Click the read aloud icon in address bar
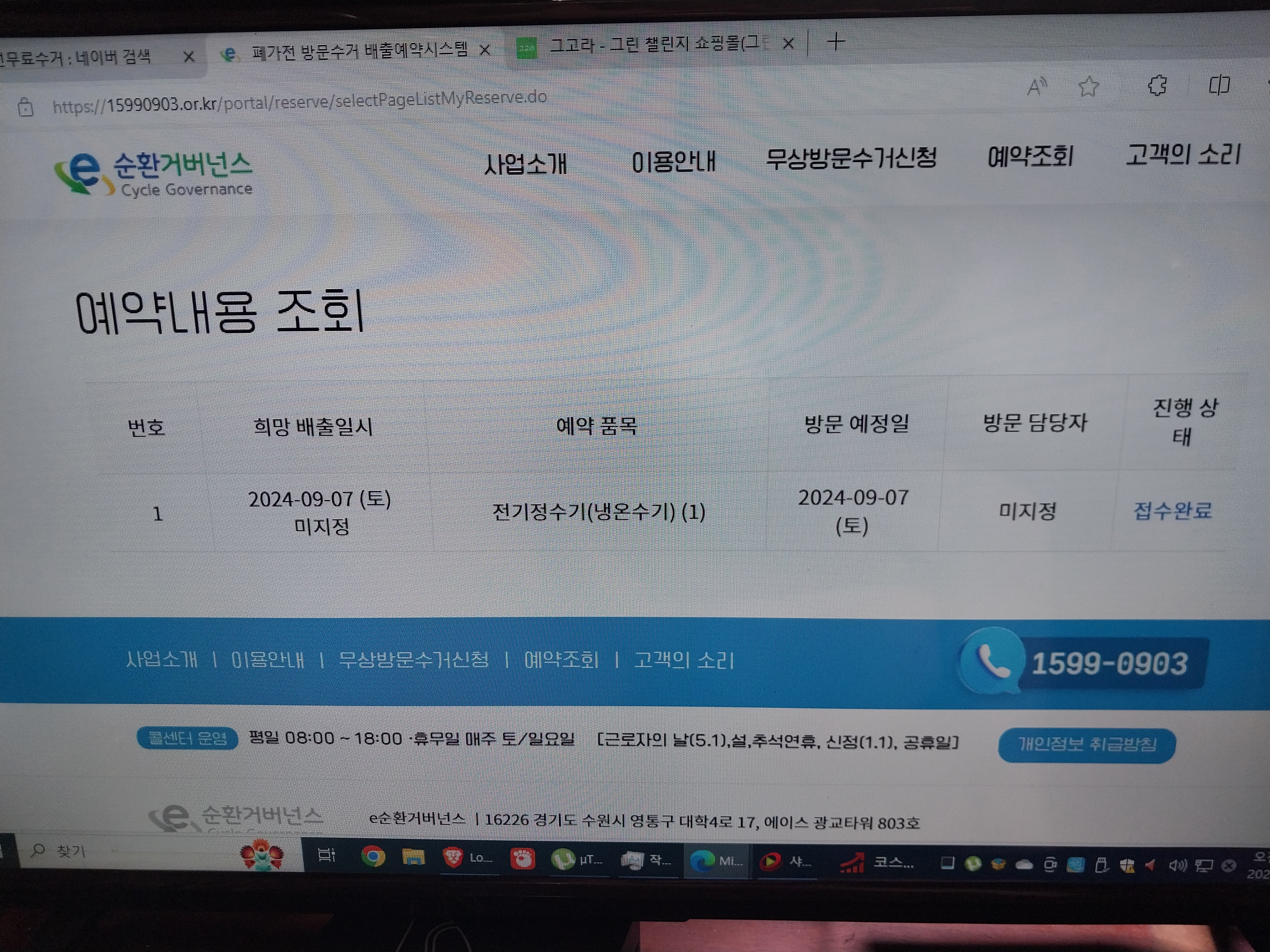The height and width of the screenshot is (952, 1270). point(1036,87)
